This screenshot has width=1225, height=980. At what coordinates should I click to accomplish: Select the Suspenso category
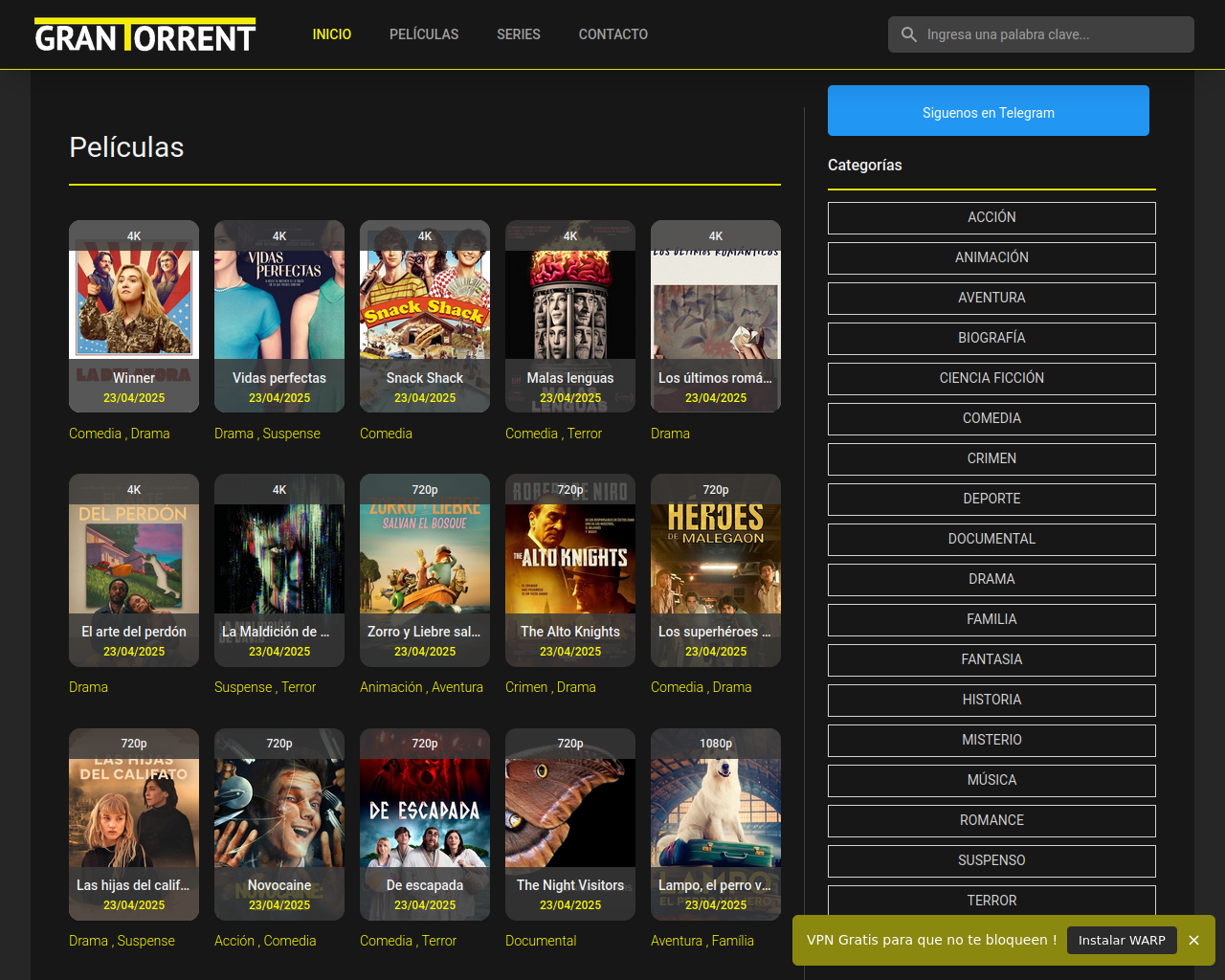pyautogui.click(x=991, y=861)
